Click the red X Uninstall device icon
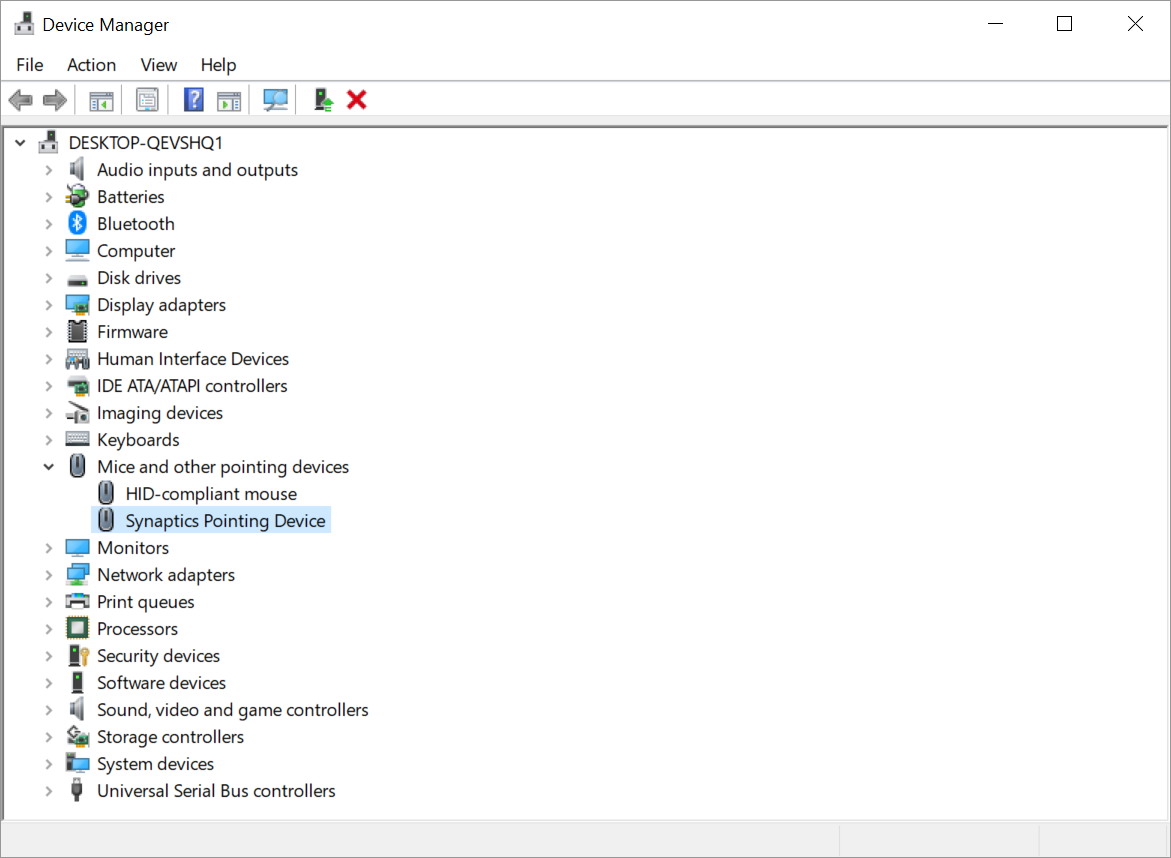 (357, 99)
